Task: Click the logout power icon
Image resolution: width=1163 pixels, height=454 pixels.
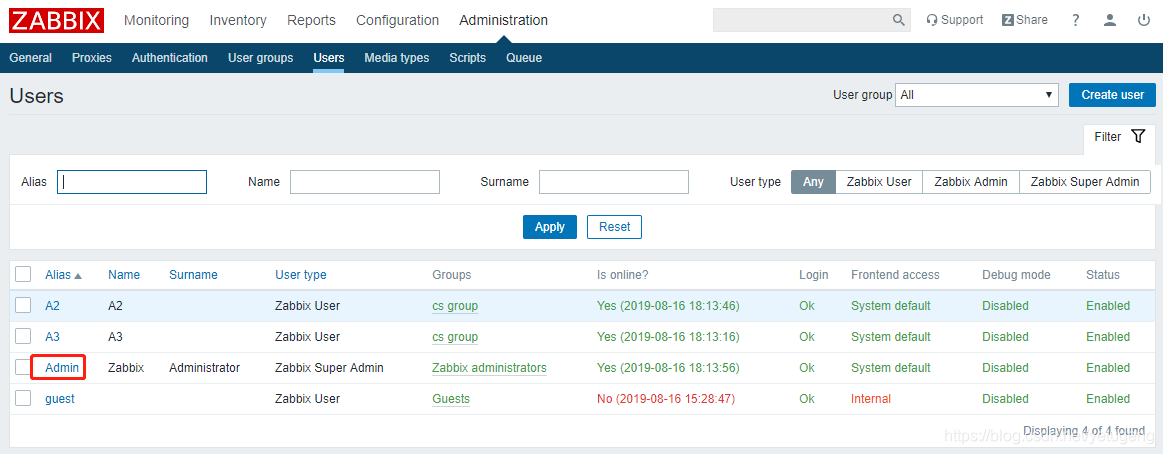Action: pos(1144,21)
